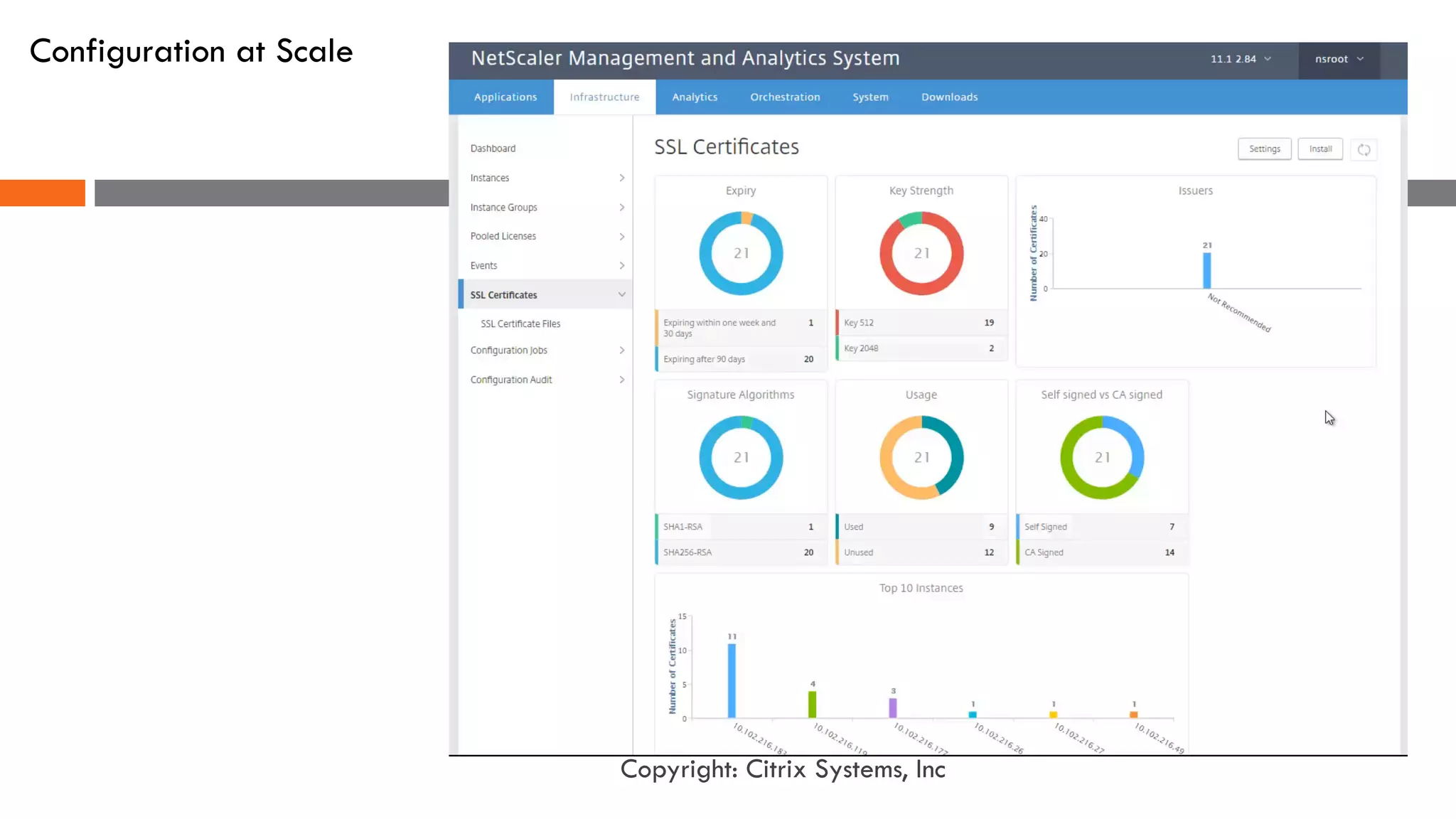Viewport: 1456px width, 819px height.
Task: Go to the Analytics tab
Action: pyautogui.click(x=695, y=97)
